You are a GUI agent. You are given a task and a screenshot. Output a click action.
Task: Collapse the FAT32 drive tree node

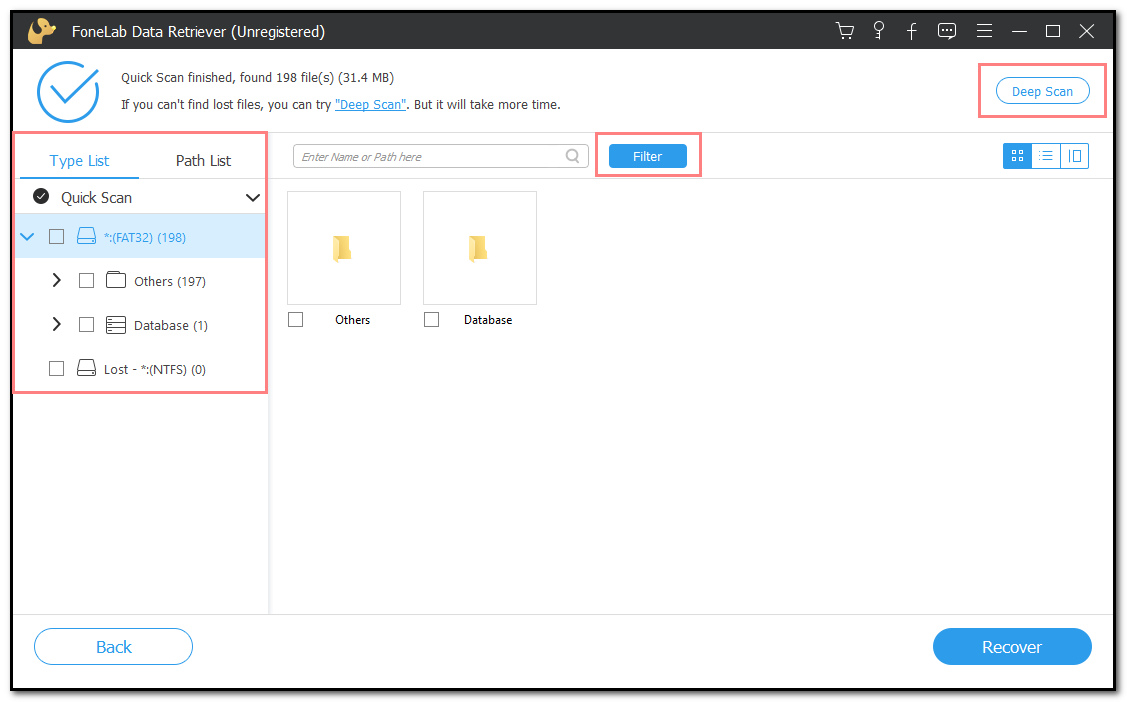(27, 236)
